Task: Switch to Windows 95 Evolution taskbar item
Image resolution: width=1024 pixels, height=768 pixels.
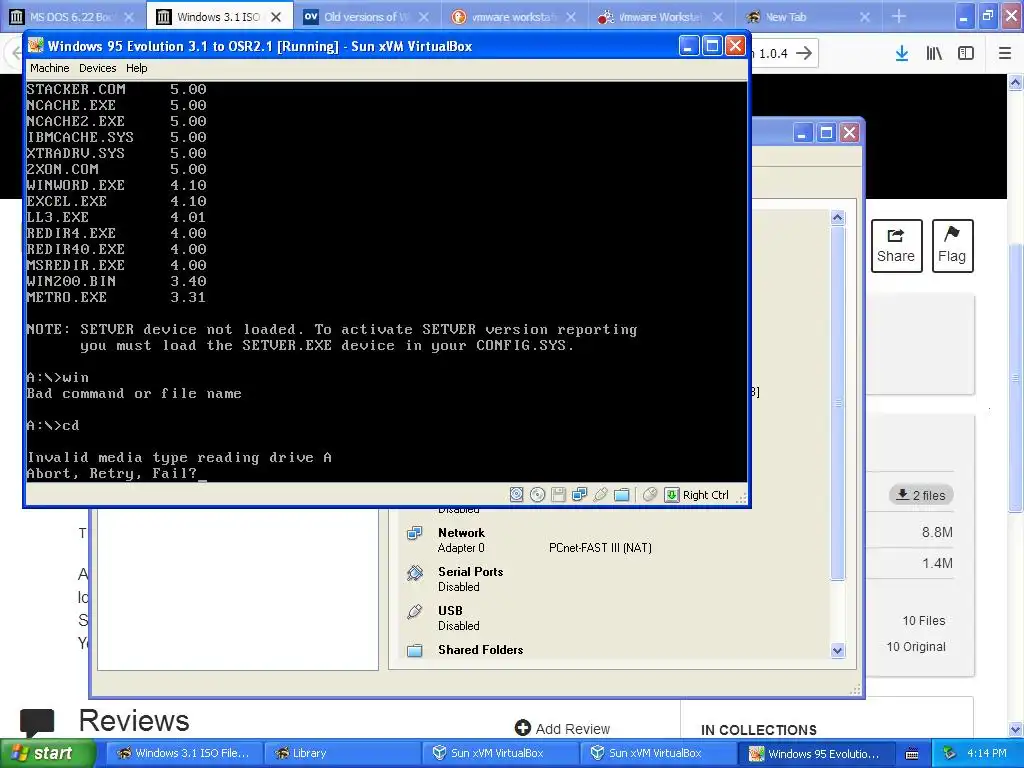Action: click(816, 753)
